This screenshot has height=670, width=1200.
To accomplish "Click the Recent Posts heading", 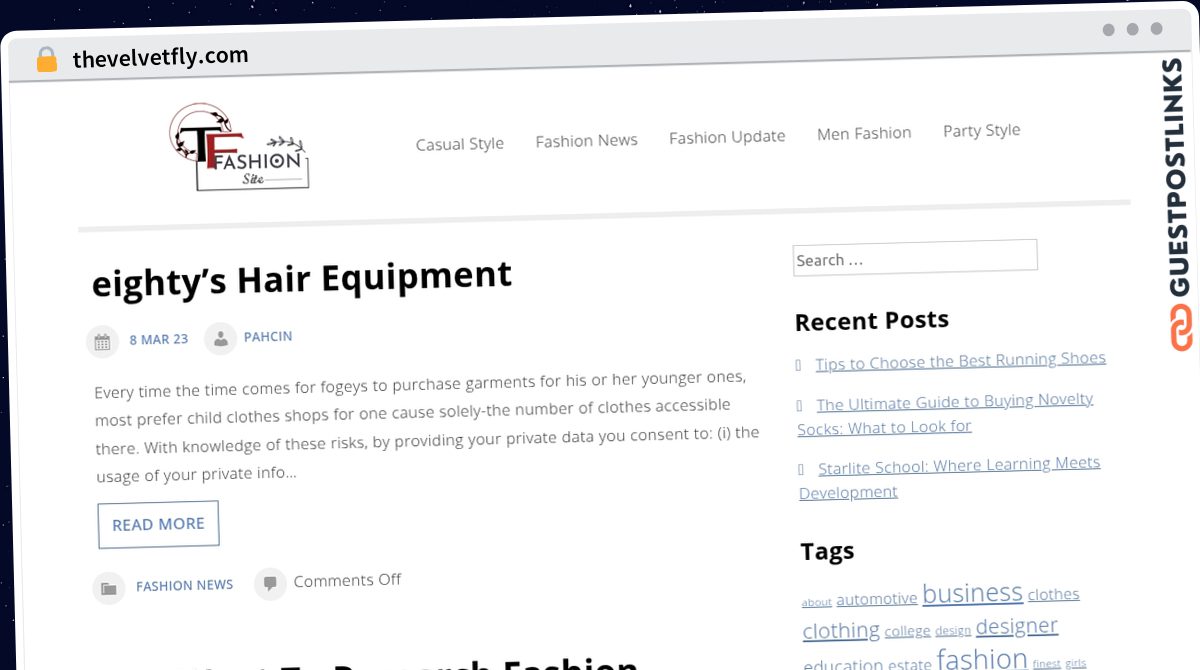I will [x=871, y=321].
